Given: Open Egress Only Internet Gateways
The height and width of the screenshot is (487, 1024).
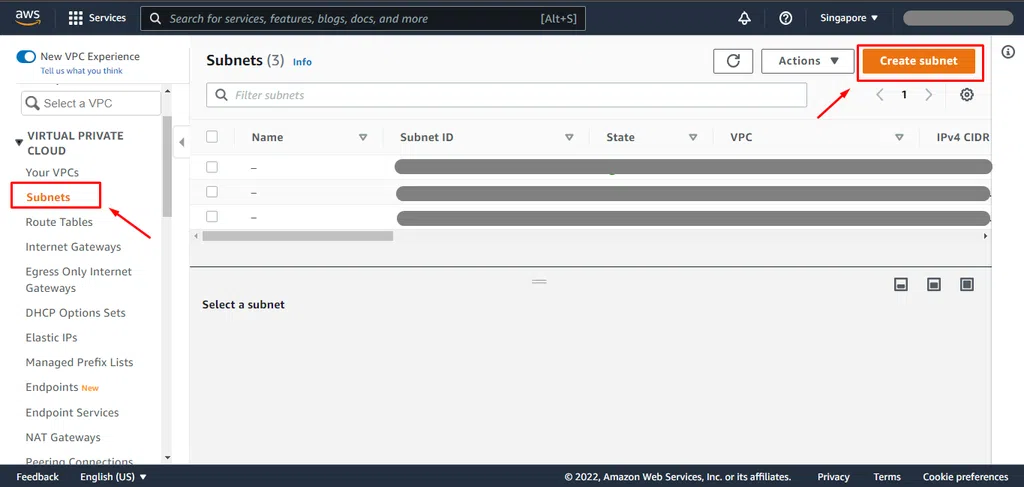Looking at the screenshot, I should pos(78,279).
